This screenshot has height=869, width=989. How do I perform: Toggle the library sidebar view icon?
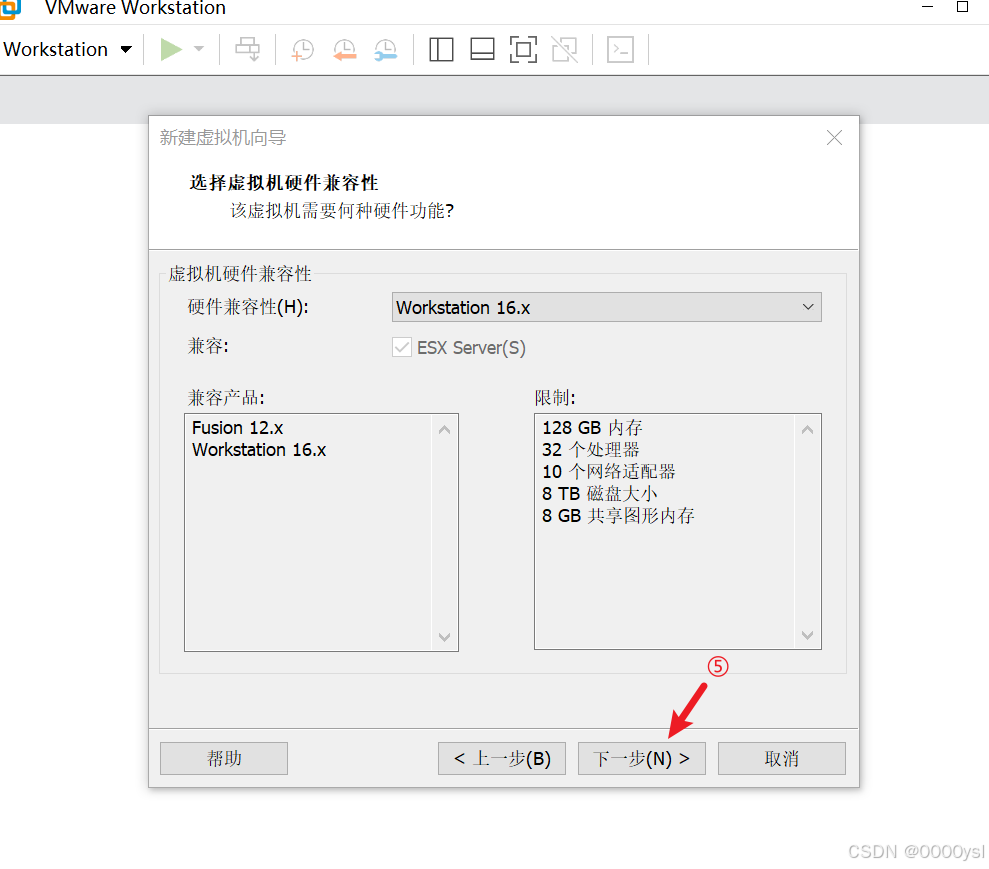point(441,49)
